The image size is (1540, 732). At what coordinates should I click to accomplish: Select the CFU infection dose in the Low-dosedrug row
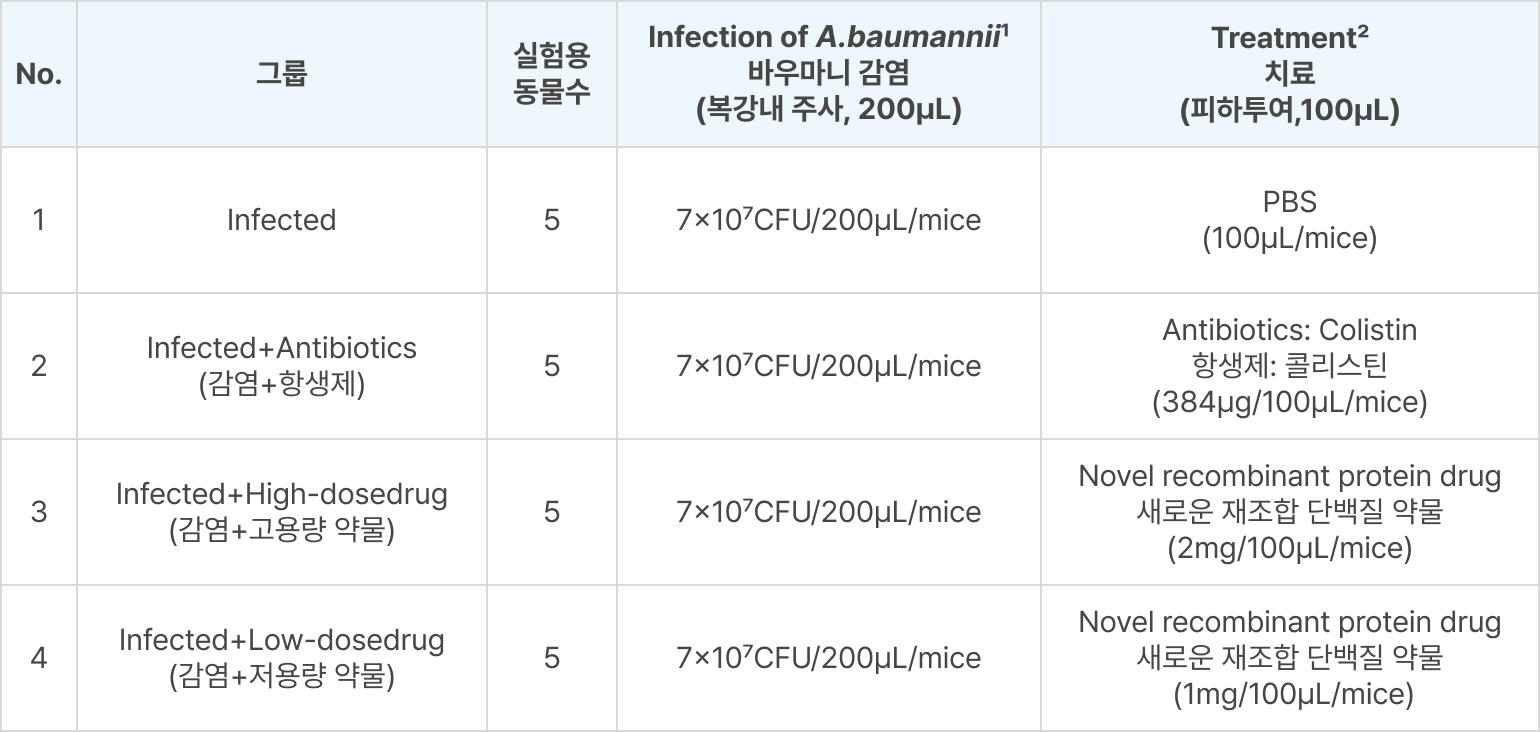tap(828, 658)
